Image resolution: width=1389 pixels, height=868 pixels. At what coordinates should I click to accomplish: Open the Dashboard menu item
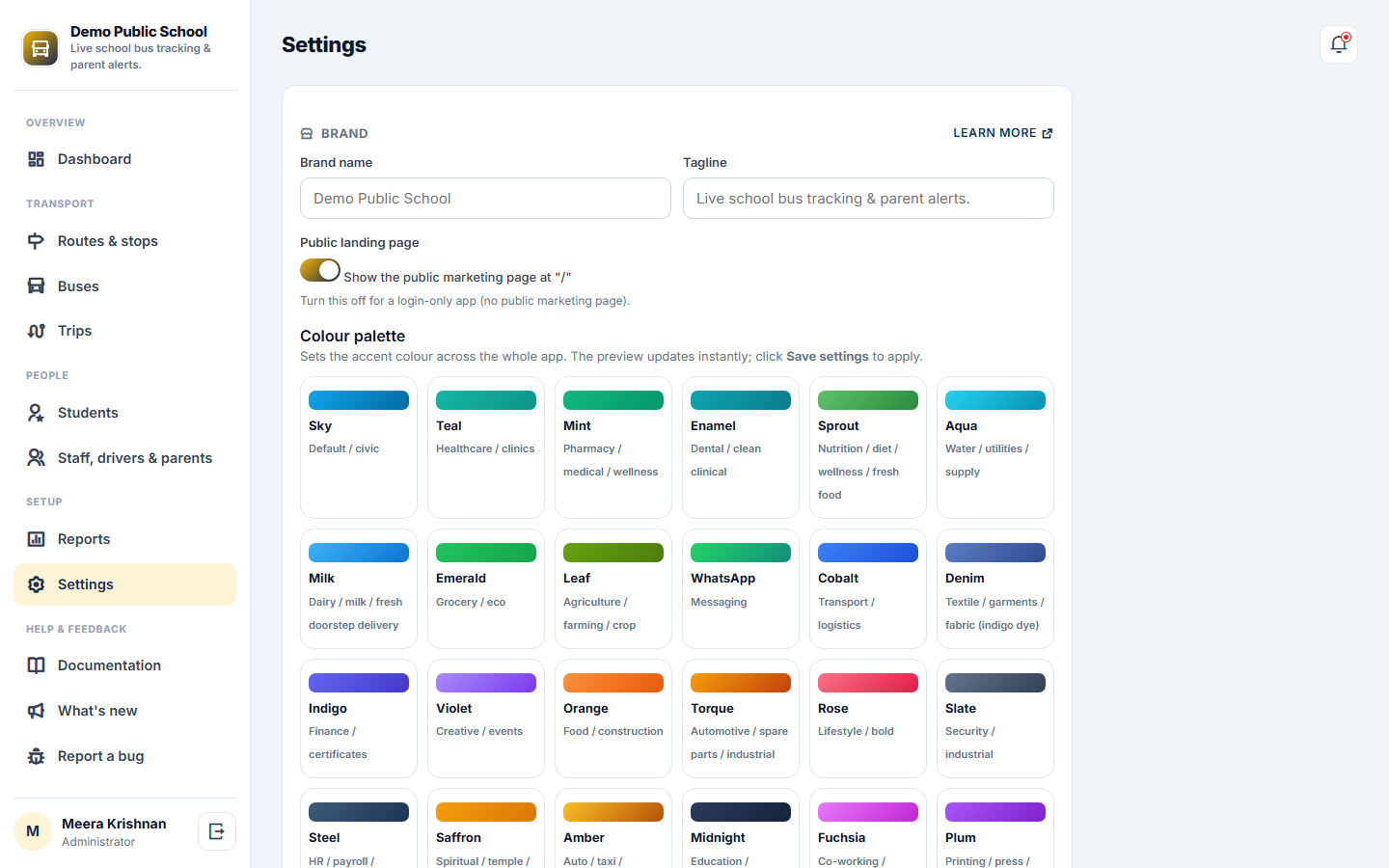[x=124, y=159]
